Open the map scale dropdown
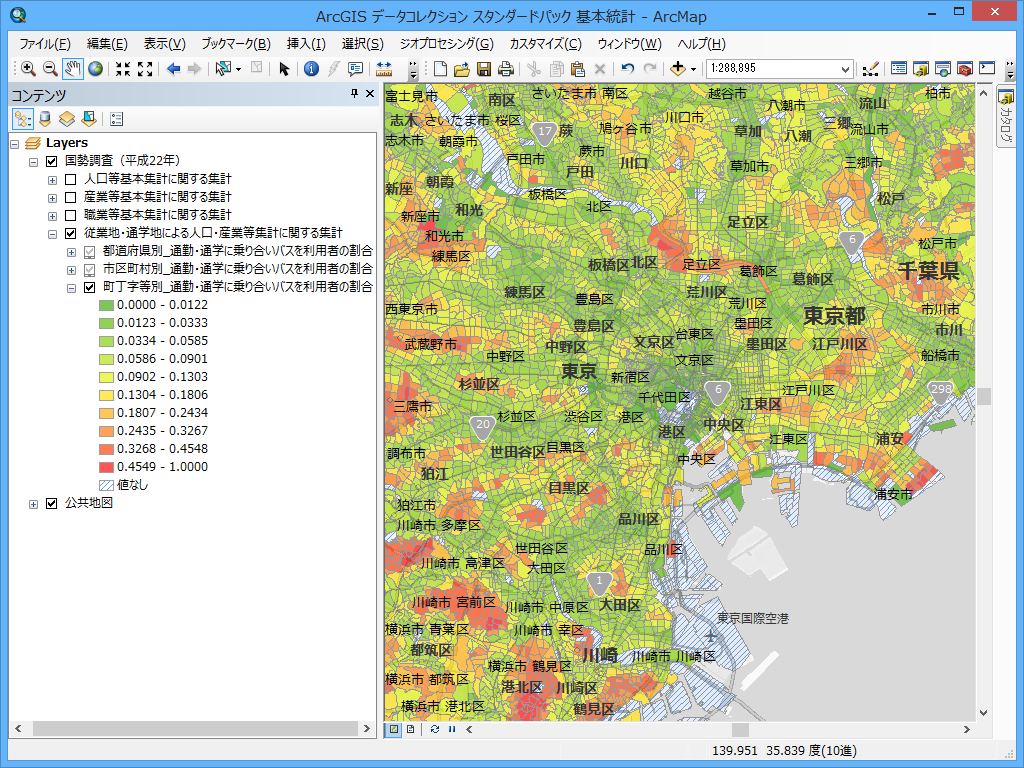 click(846, 69)
